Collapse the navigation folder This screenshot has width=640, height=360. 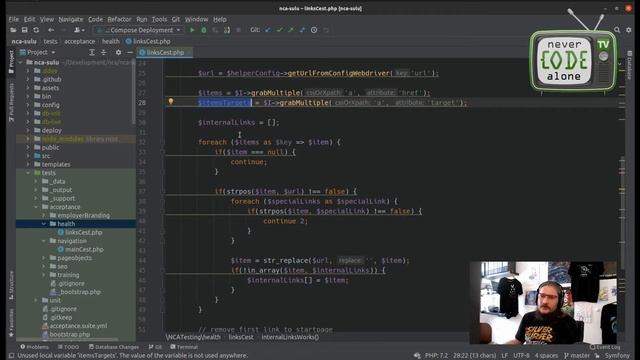(44, 241)
